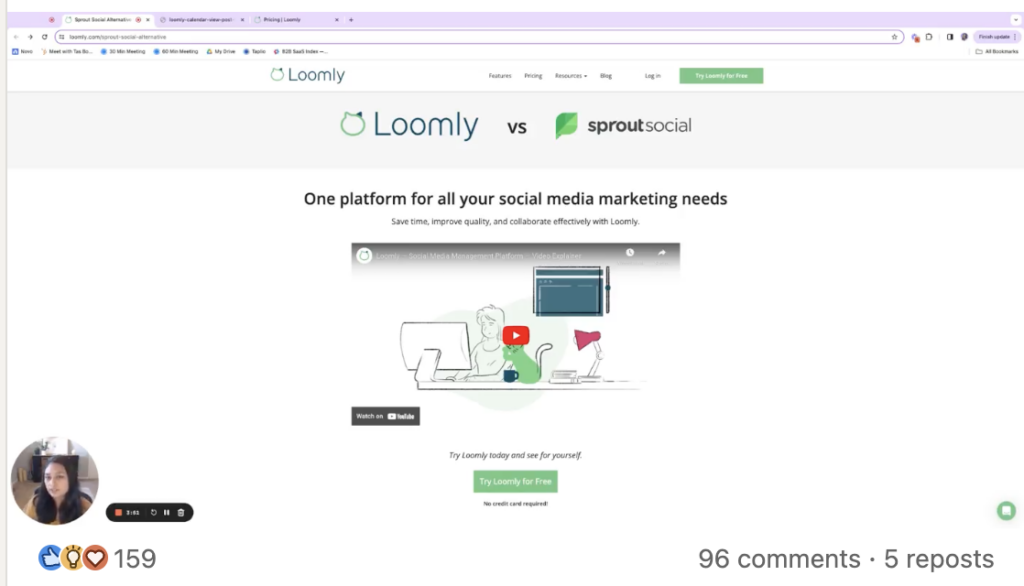Click the thumbs-up like reaction icon
1024x586 pixels.
(x=50, y=558)
